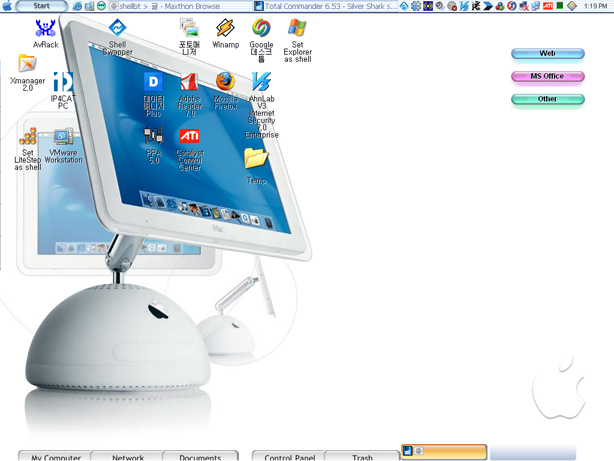Image resolution: width=614 pixels, height=461 pixels.
Task: Open the Set Explorer as shell icon
Action: coord(298,40)
